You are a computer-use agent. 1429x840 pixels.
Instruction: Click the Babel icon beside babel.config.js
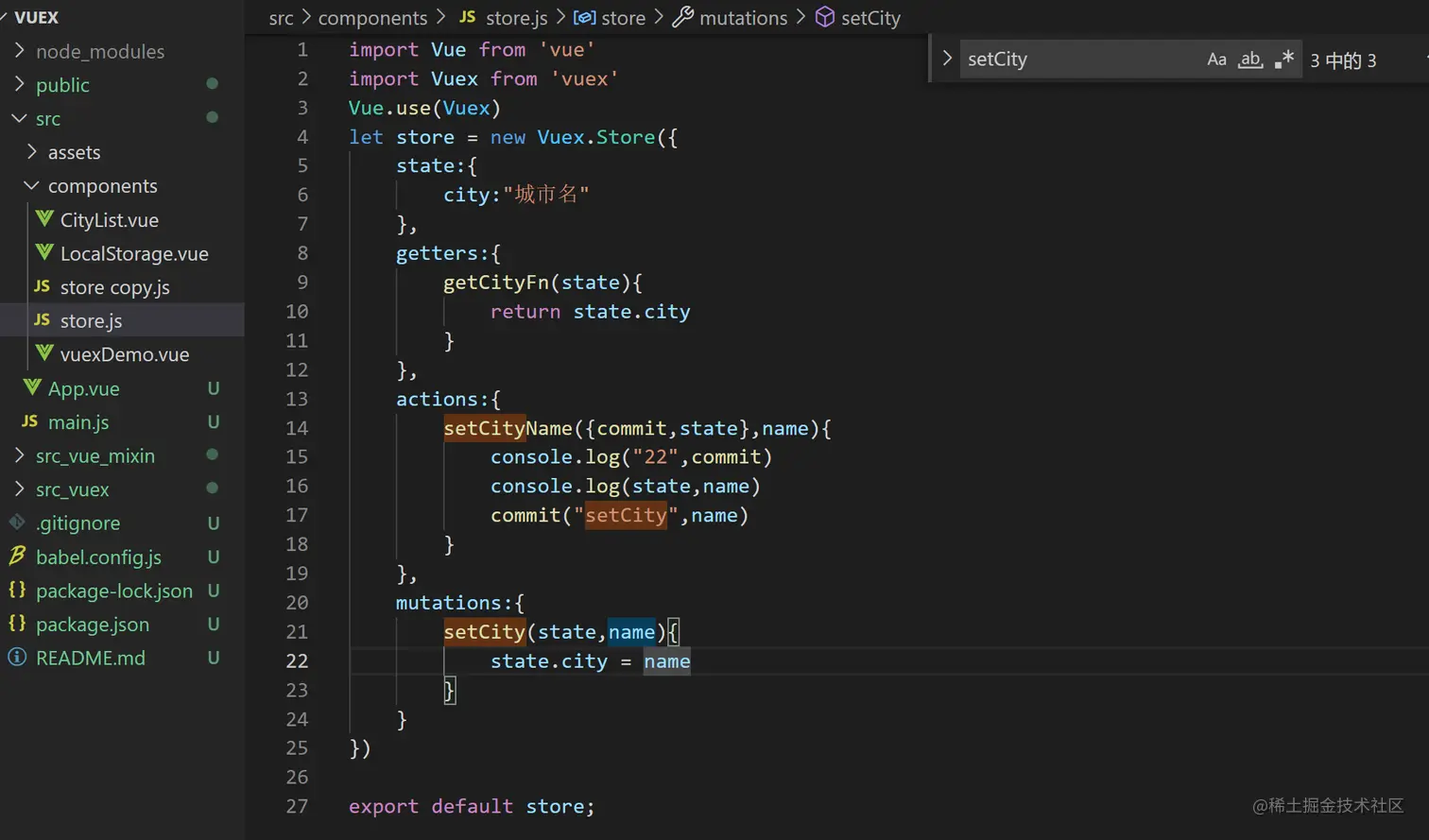(x=17, y=556)
